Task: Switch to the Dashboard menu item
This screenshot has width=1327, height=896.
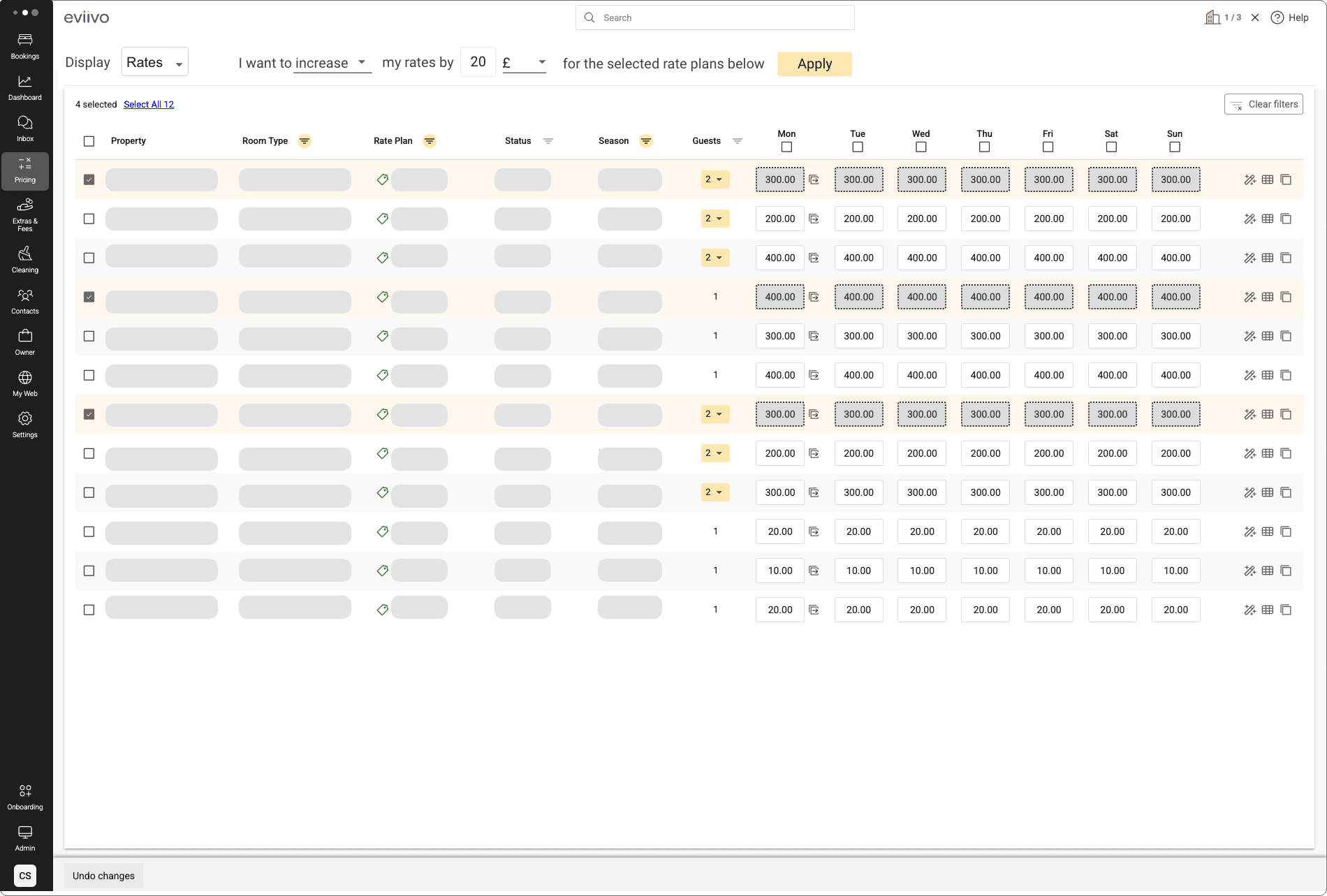Action: 25,87
